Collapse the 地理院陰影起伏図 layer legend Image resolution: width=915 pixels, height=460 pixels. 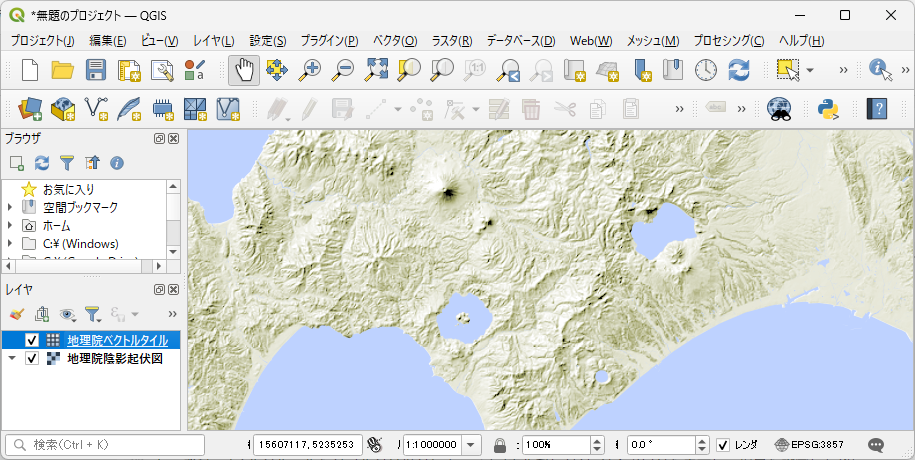point(12,358)
